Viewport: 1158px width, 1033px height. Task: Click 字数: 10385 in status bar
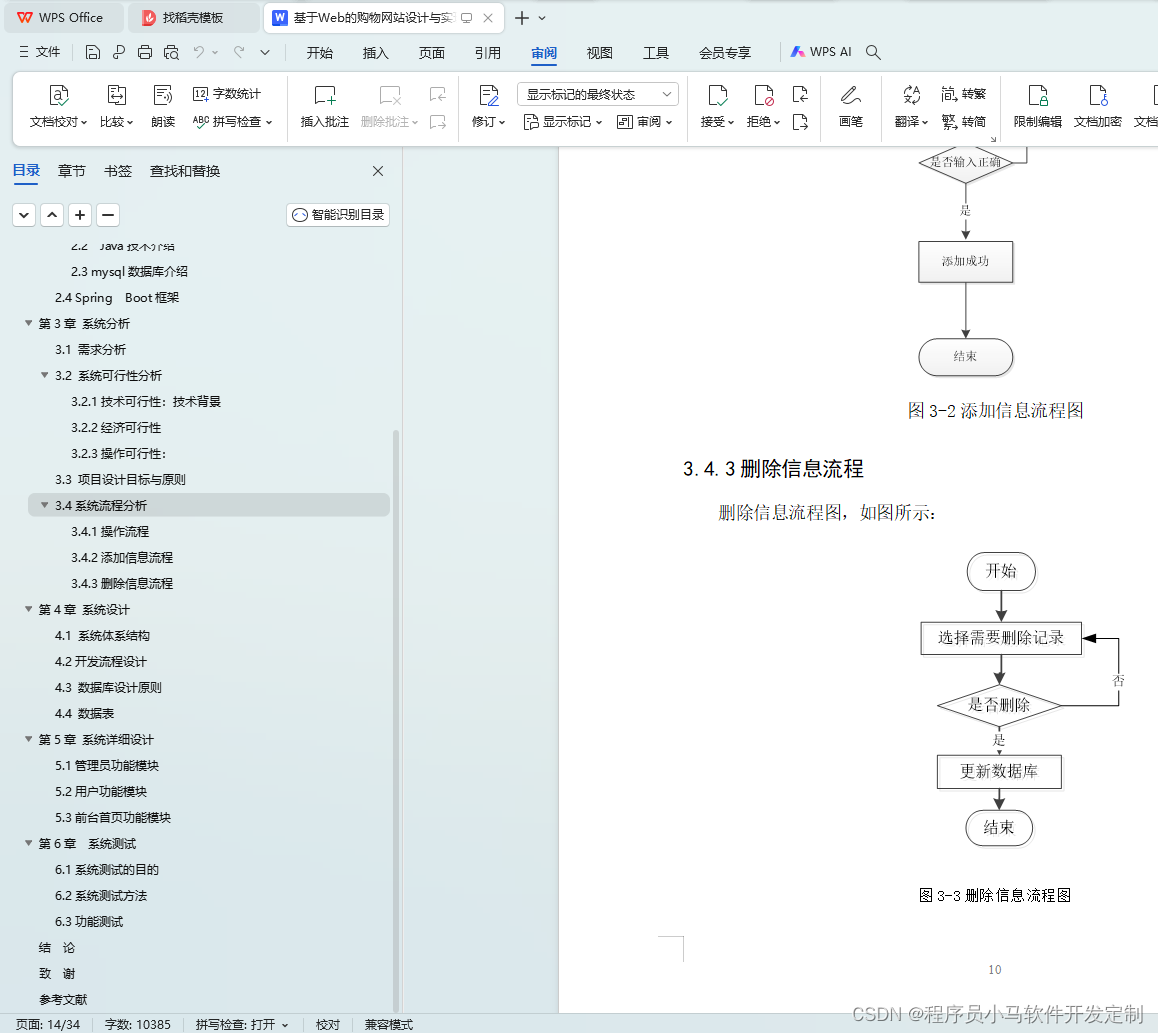[138, 1024]
